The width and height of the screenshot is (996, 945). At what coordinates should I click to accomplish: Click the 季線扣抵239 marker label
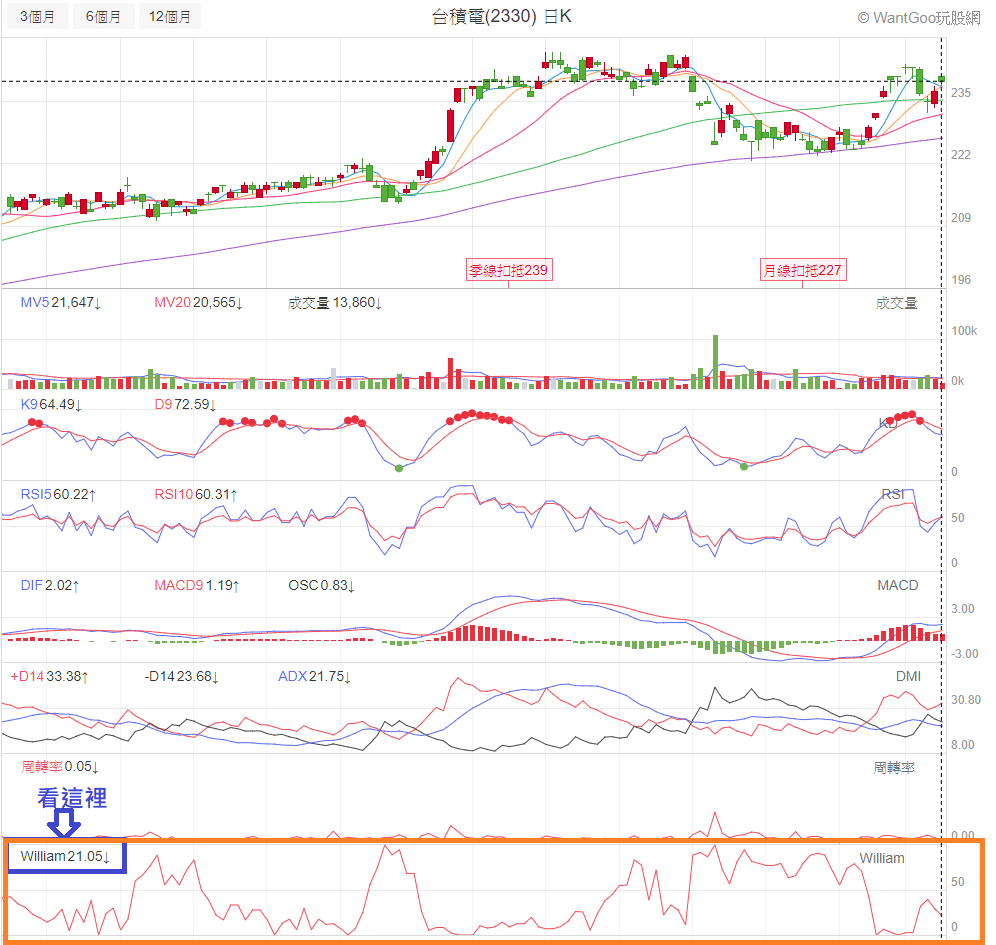509,270
